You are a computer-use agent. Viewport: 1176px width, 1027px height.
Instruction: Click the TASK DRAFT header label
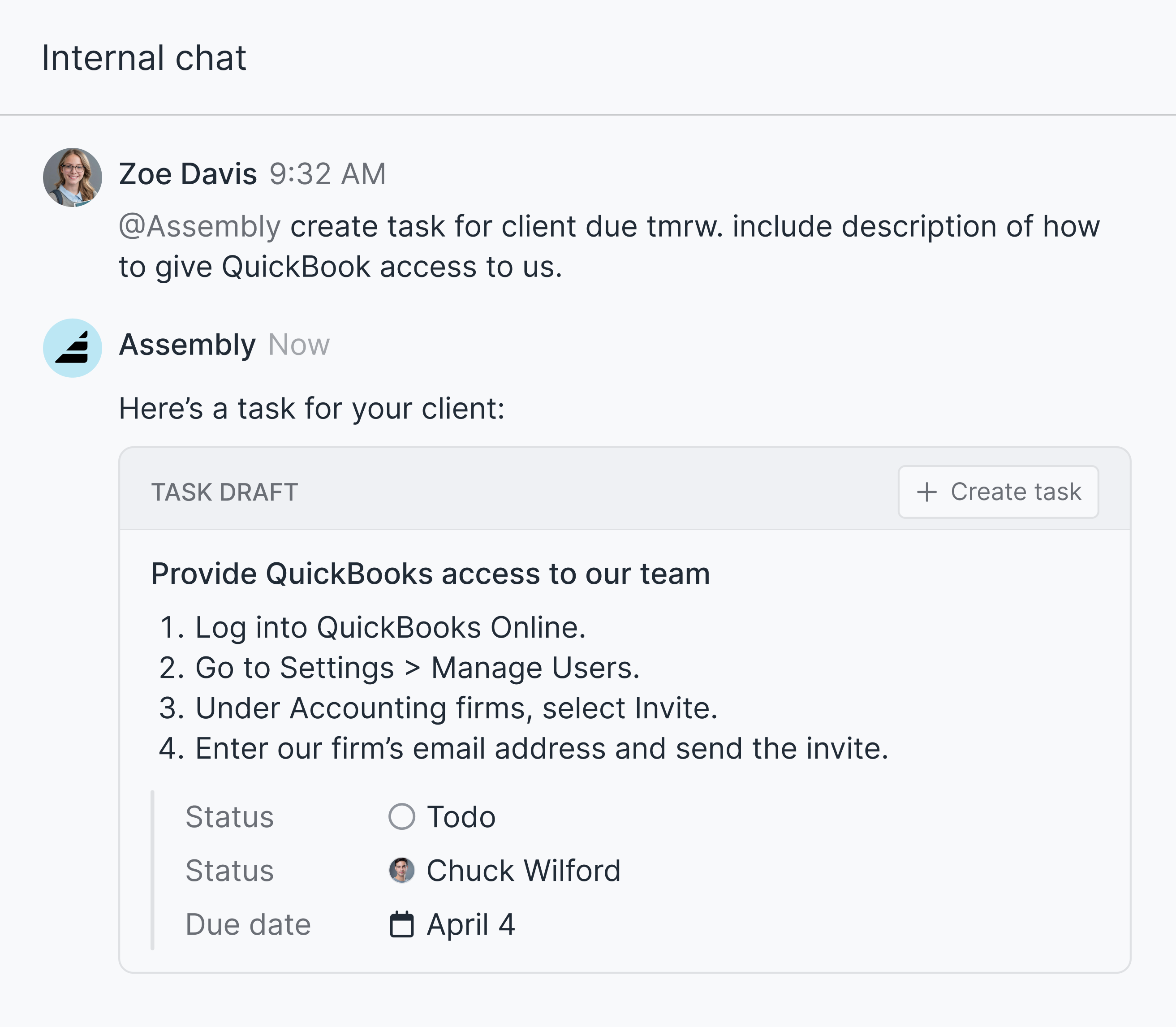tap(224, 492)
